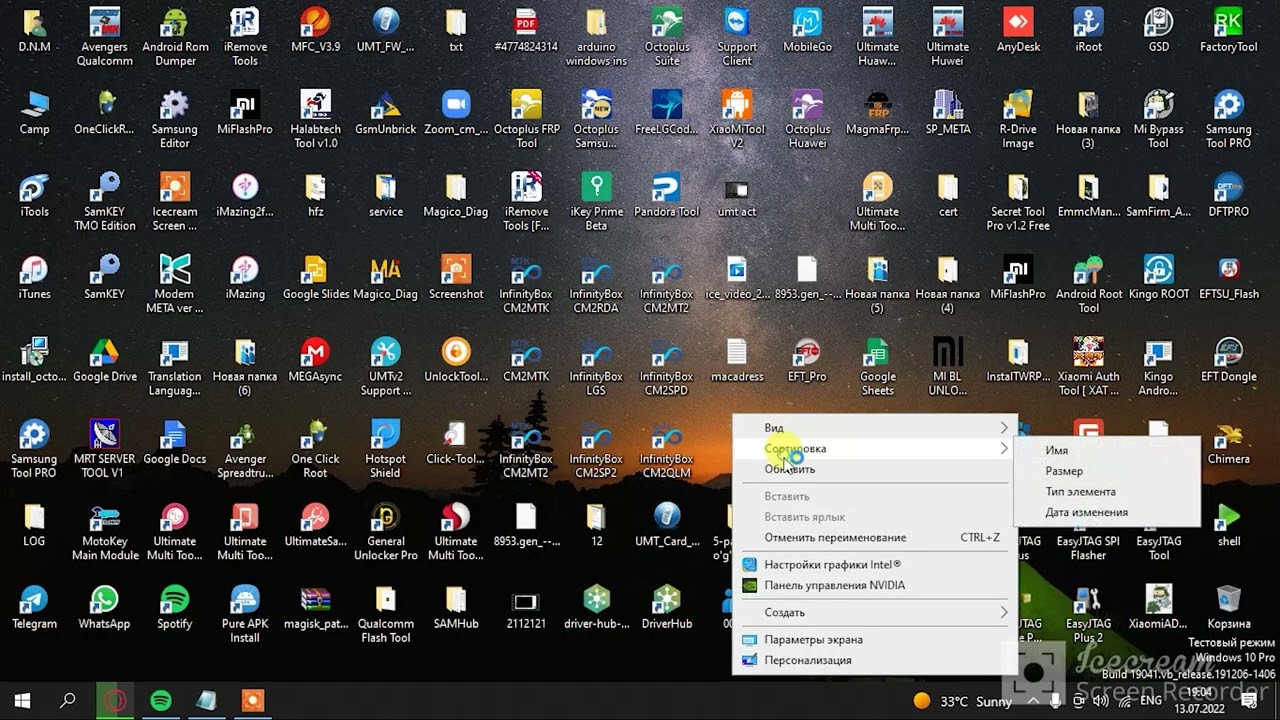This screenshot has width=1280, height=720.
Task: Sort icons by Размер
Action: pyautogui.click(x=1106, y=471)
